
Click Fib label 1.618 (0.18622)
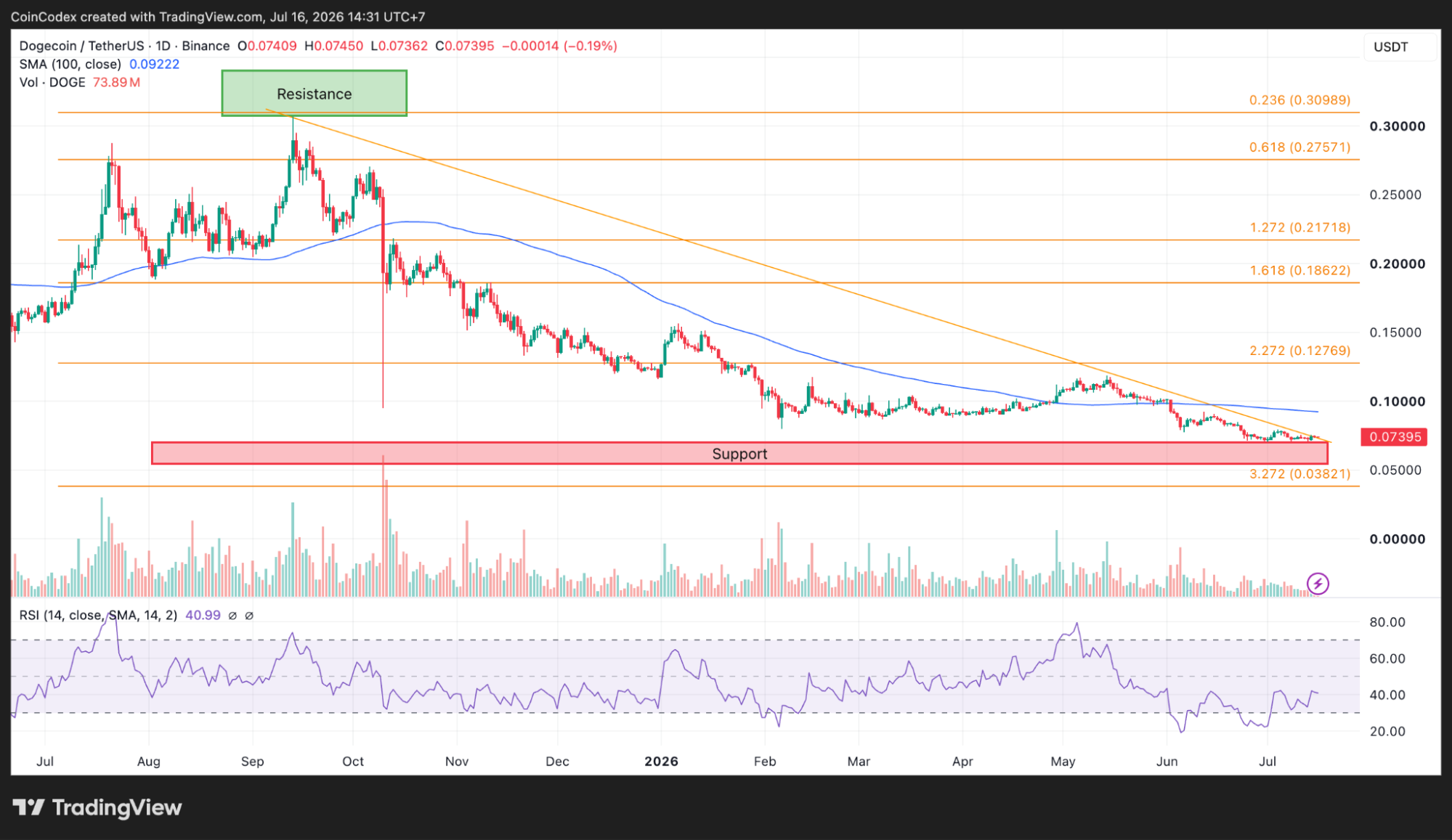[1299, 271]
